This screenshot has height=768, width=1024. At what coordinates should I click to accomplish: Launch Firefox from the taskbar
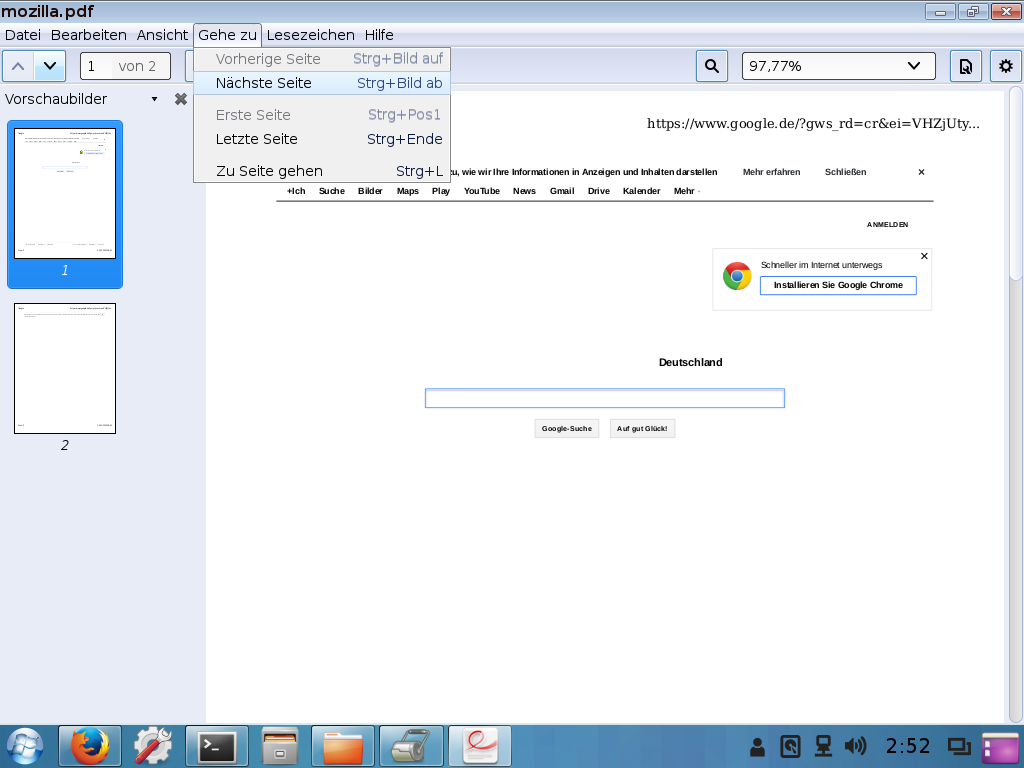click(89, 746)
